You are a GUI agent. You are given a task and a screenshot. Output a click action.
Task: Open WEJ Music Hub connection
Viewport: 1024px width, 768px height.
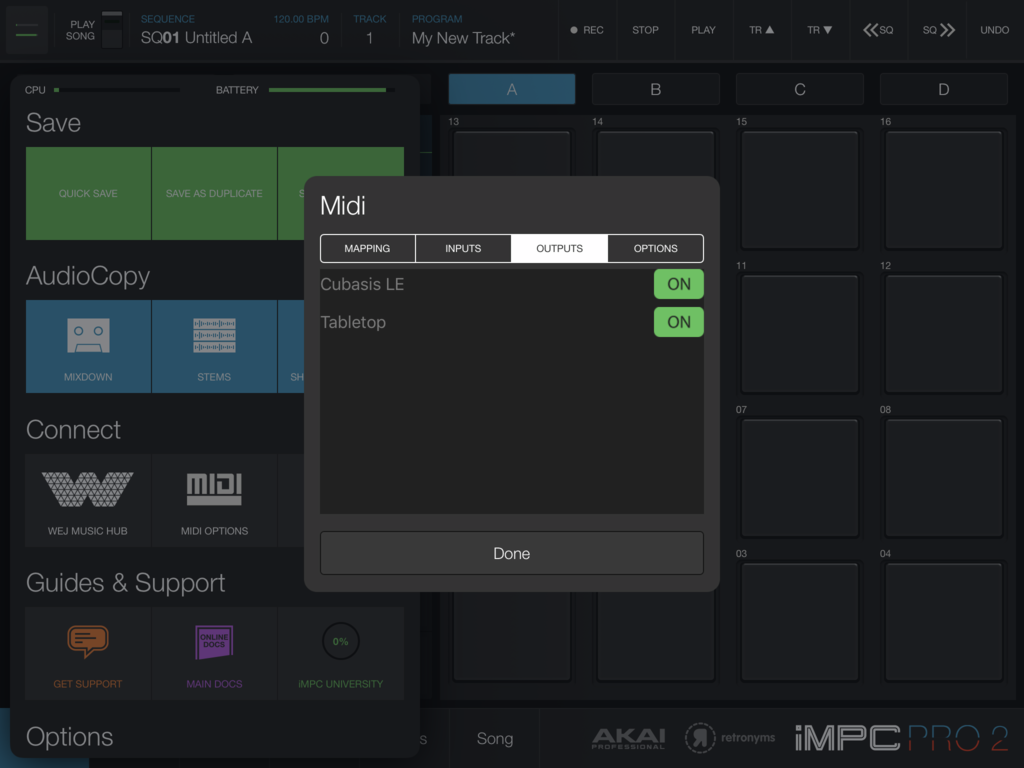[88, 500]
